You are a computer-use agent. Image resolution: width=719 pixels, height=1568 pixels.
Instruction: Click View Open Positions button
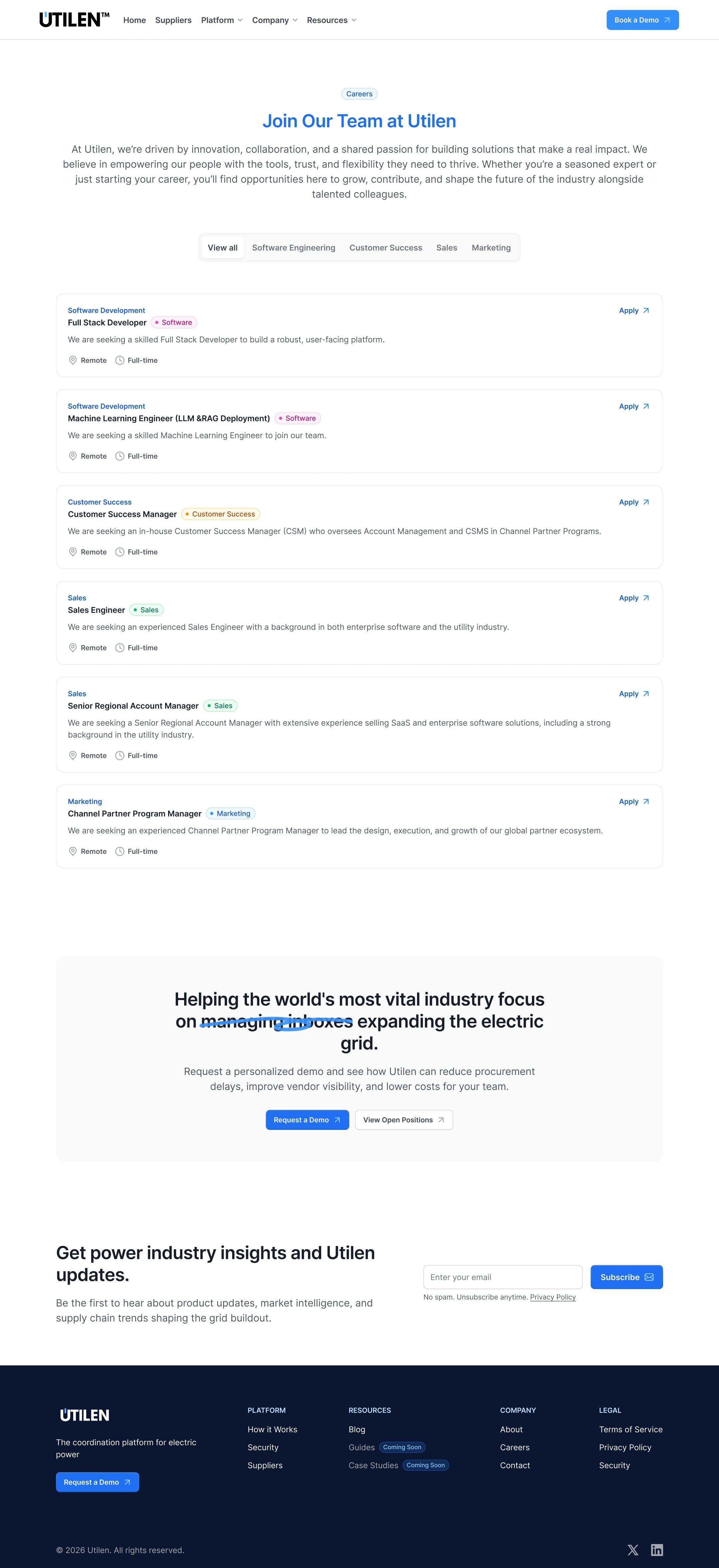pyautogui.click(x=404, y=1120)
